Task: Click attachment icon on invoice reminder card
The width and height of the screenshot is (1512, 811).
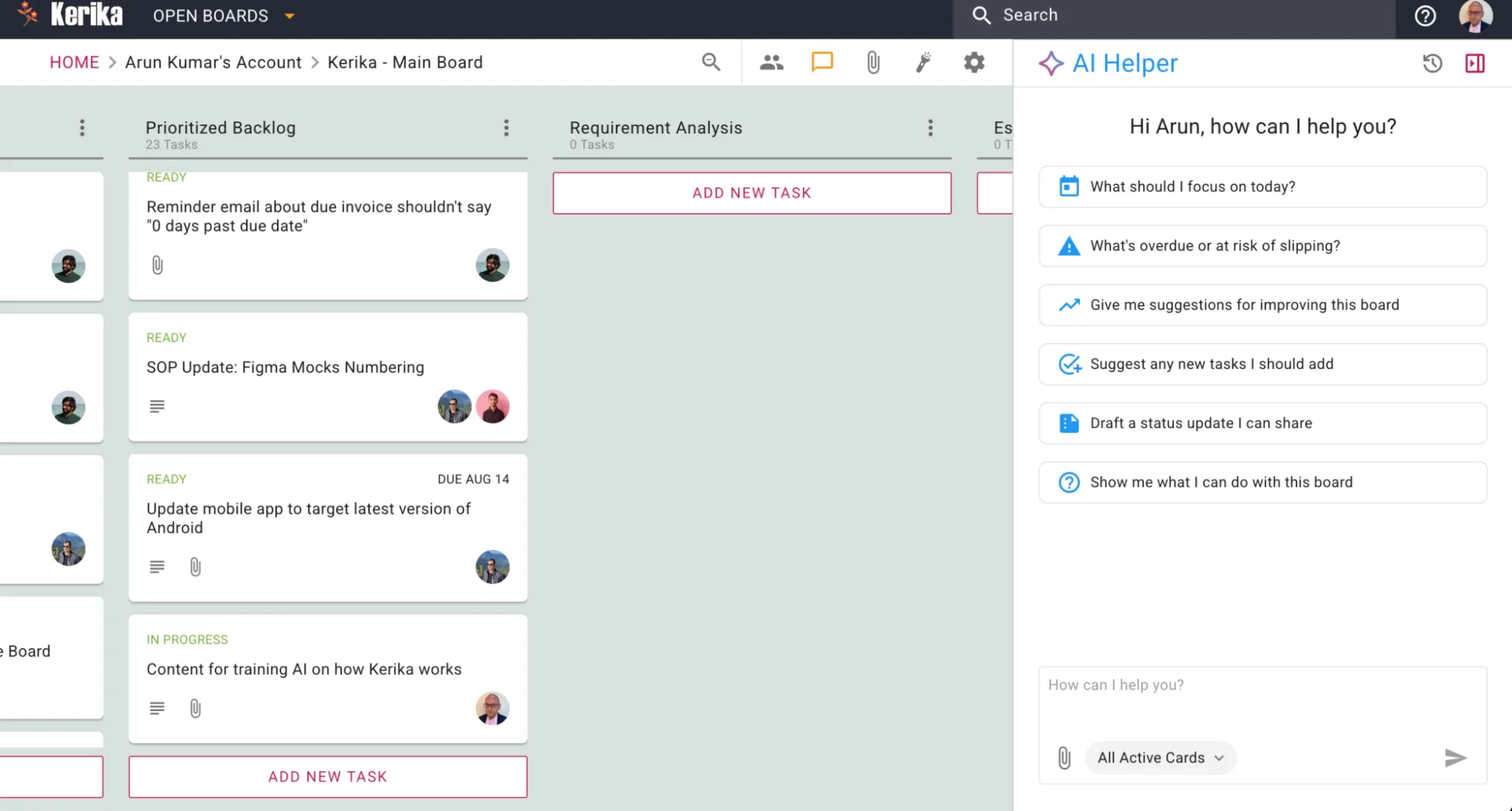Action: 157,265
